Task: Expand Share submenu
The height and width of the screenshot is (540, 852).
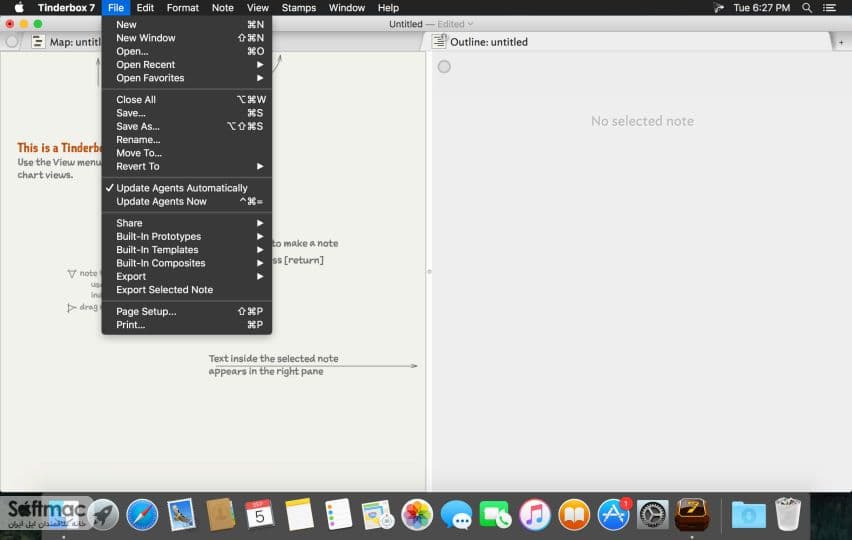Action: tap(186, 223)
